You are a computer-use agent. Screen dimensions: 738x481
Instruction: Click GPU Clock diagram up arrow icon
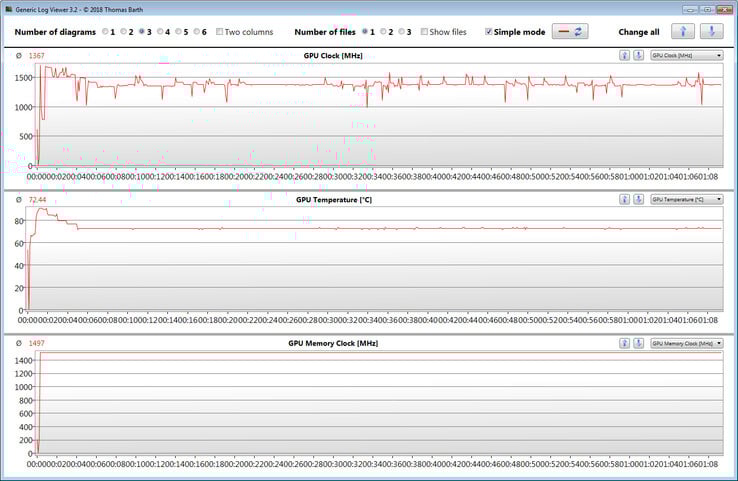point(625,56)
